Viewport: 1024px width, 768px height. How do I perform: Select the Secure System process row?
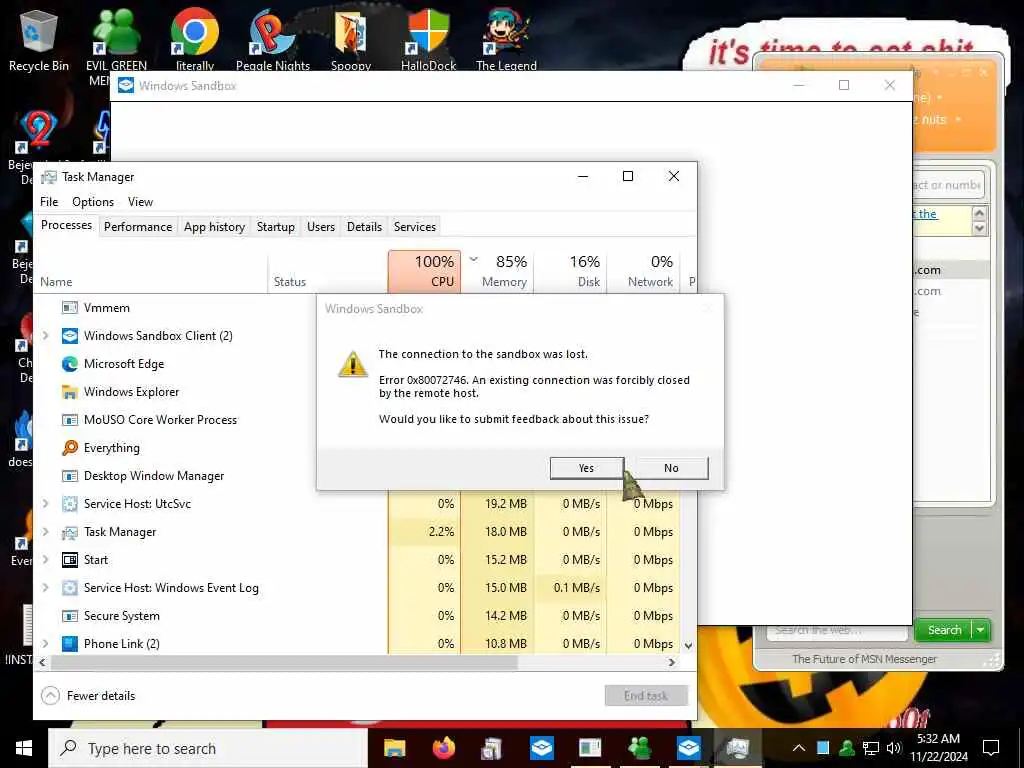pyautogui.click(x=358, y=616)
